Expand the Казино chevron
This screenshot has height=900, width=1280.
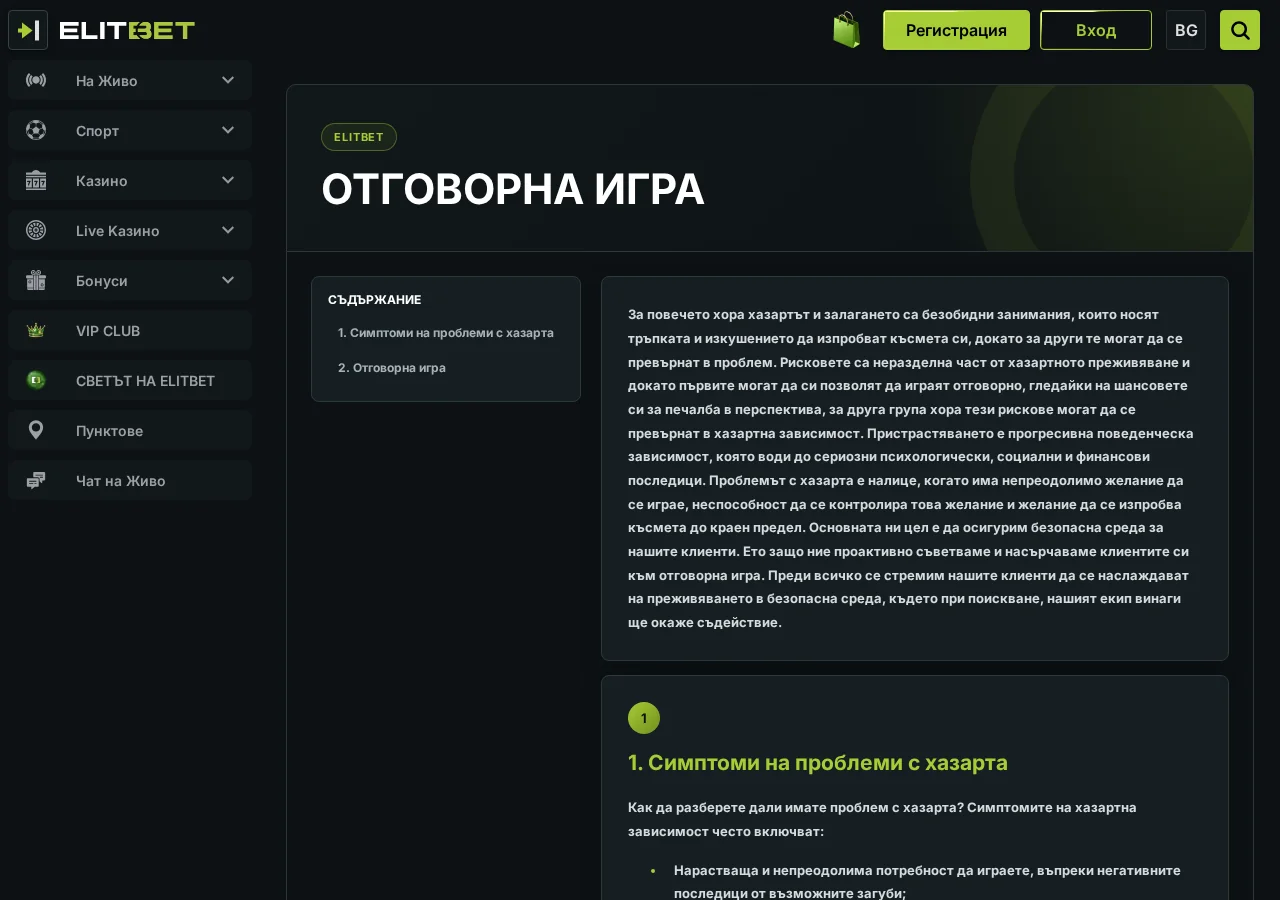tap(228, 180)
